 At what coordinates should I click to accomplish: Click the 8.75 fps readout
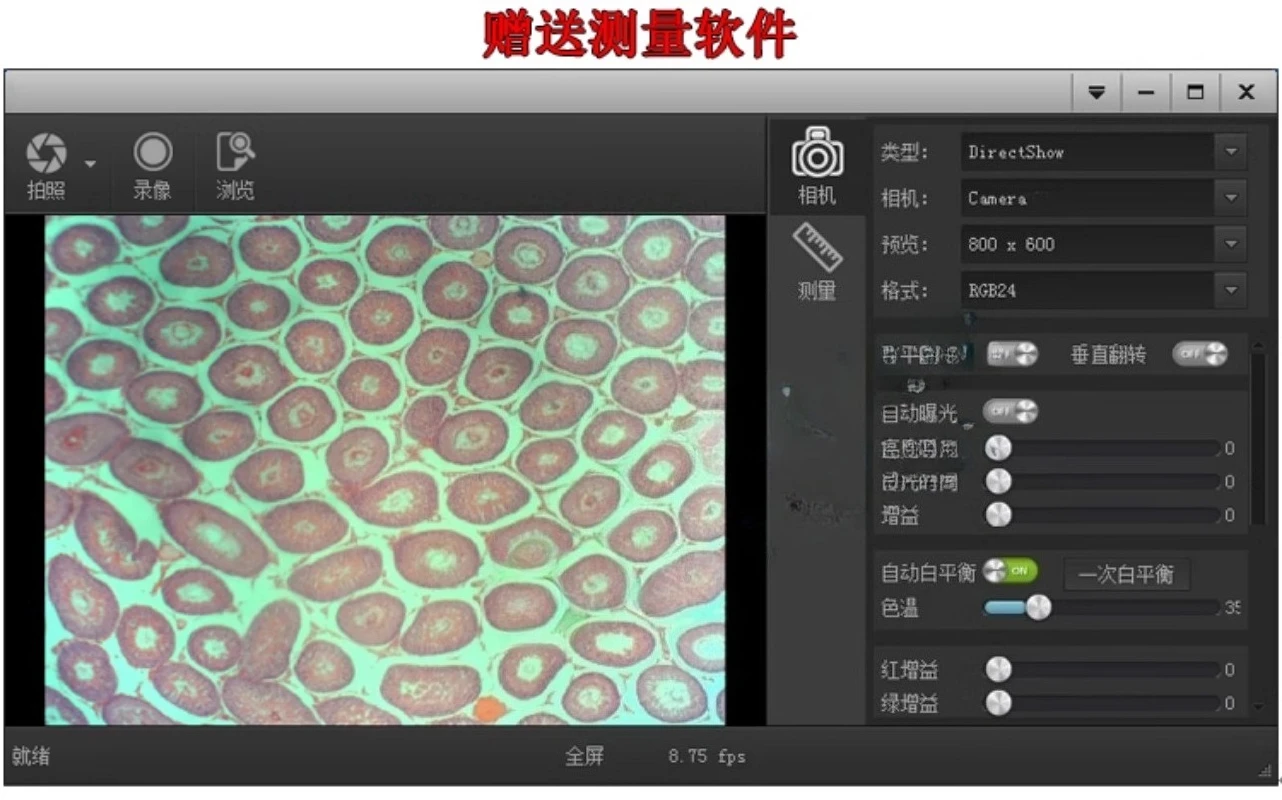(x=707, y=757)
